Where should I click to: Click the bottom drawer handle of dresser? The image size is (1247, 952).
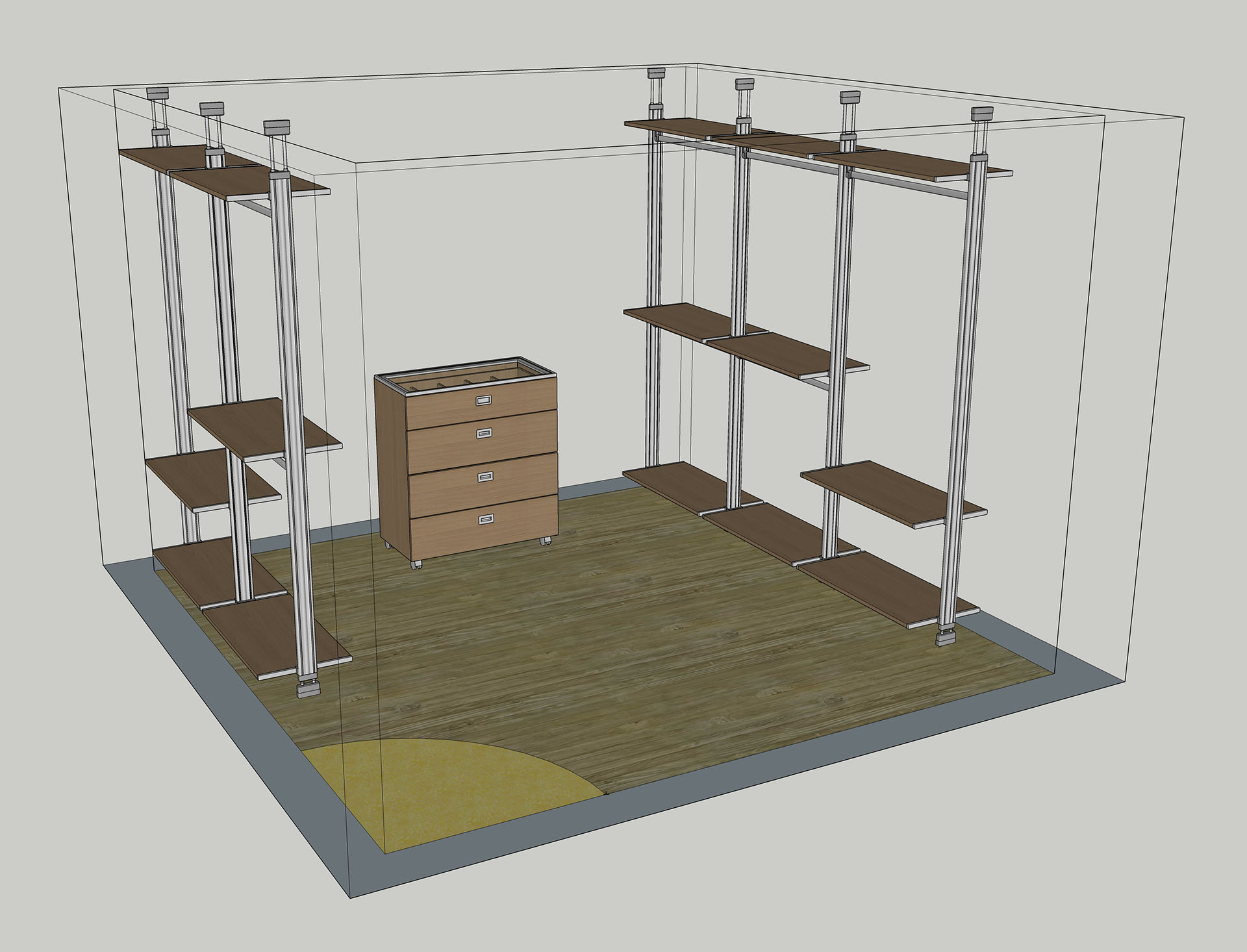click(x=485, y=518)
